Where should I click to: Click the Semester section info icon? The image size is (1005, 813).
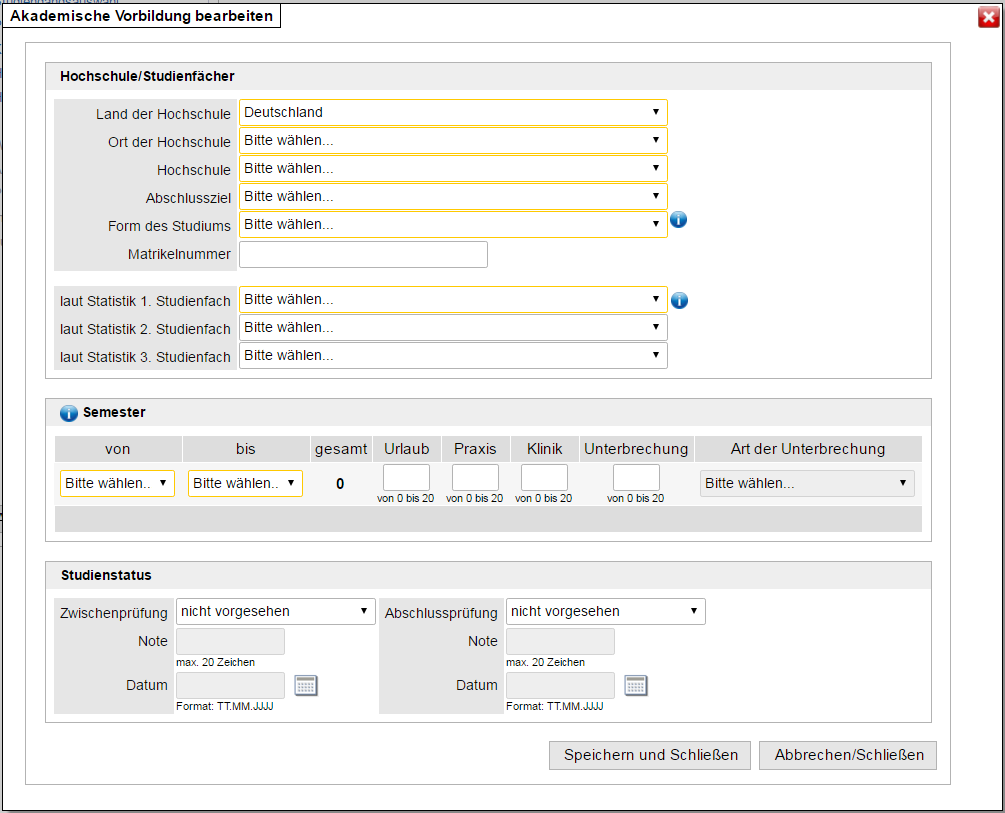(x=69, y=414)
